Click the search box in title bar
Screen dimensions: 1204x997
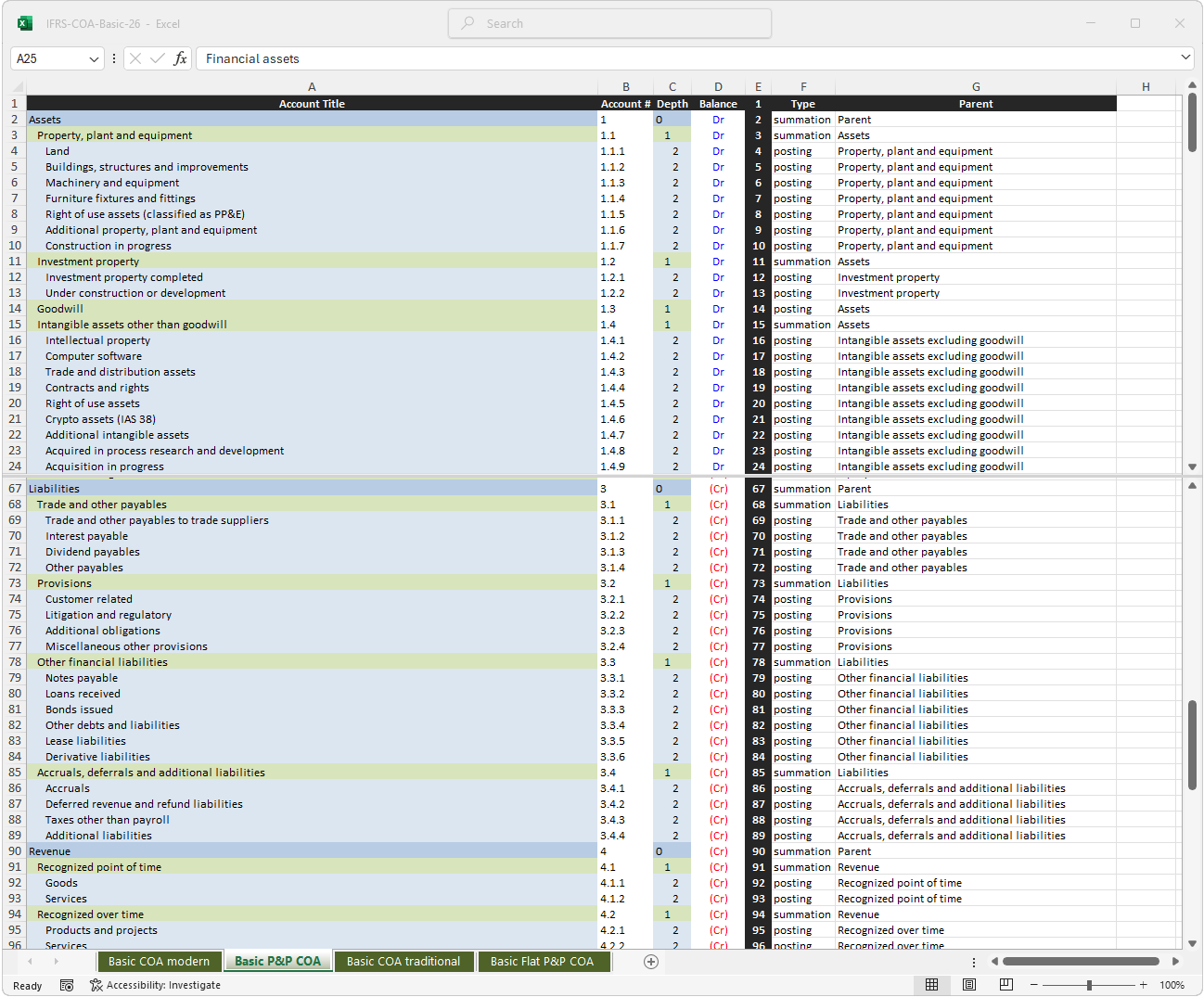tap(609, 23)
